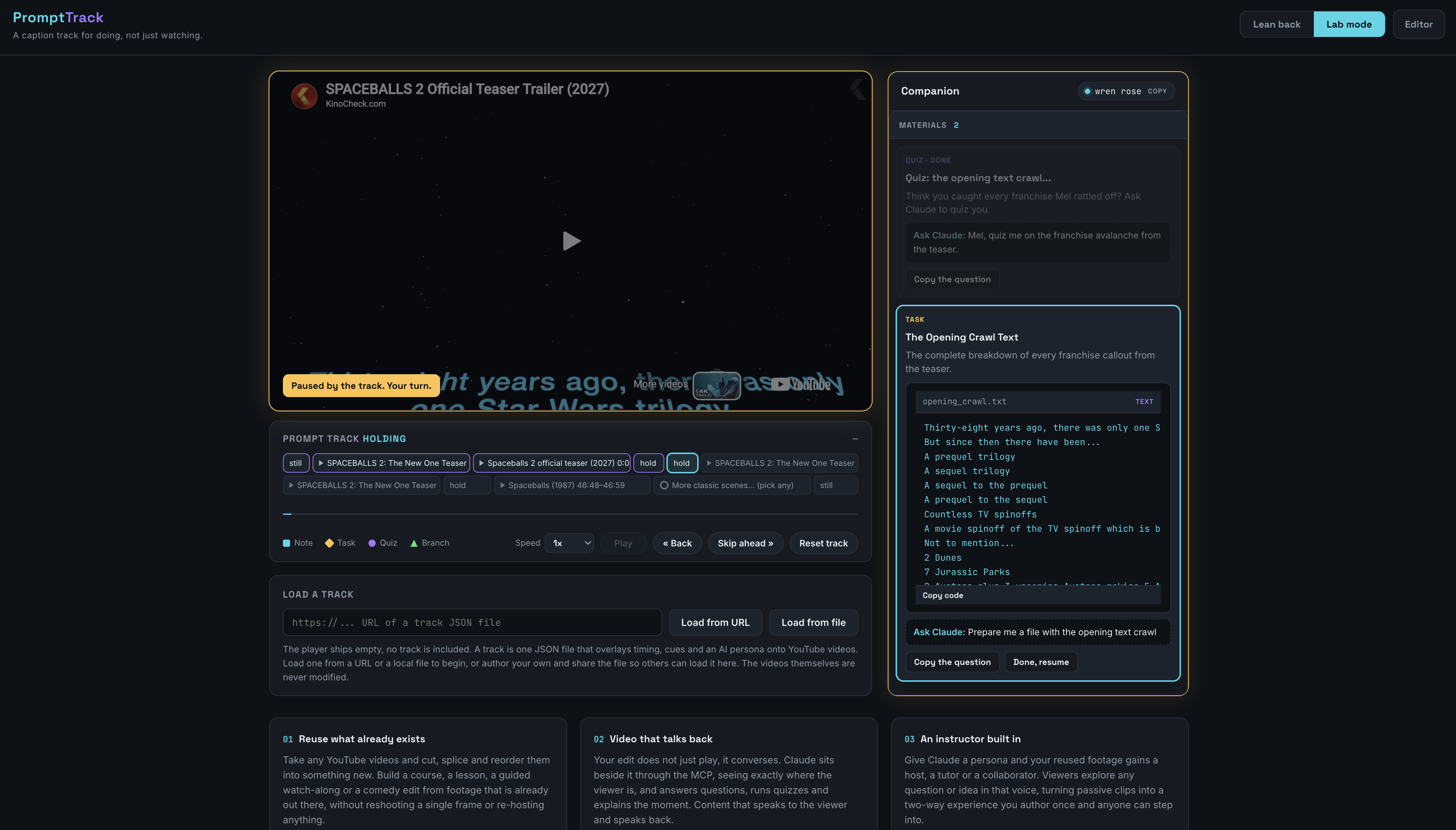
Task: Collapse the Prompt Track panel with minus icon
Action: click(x=855, y=438)
